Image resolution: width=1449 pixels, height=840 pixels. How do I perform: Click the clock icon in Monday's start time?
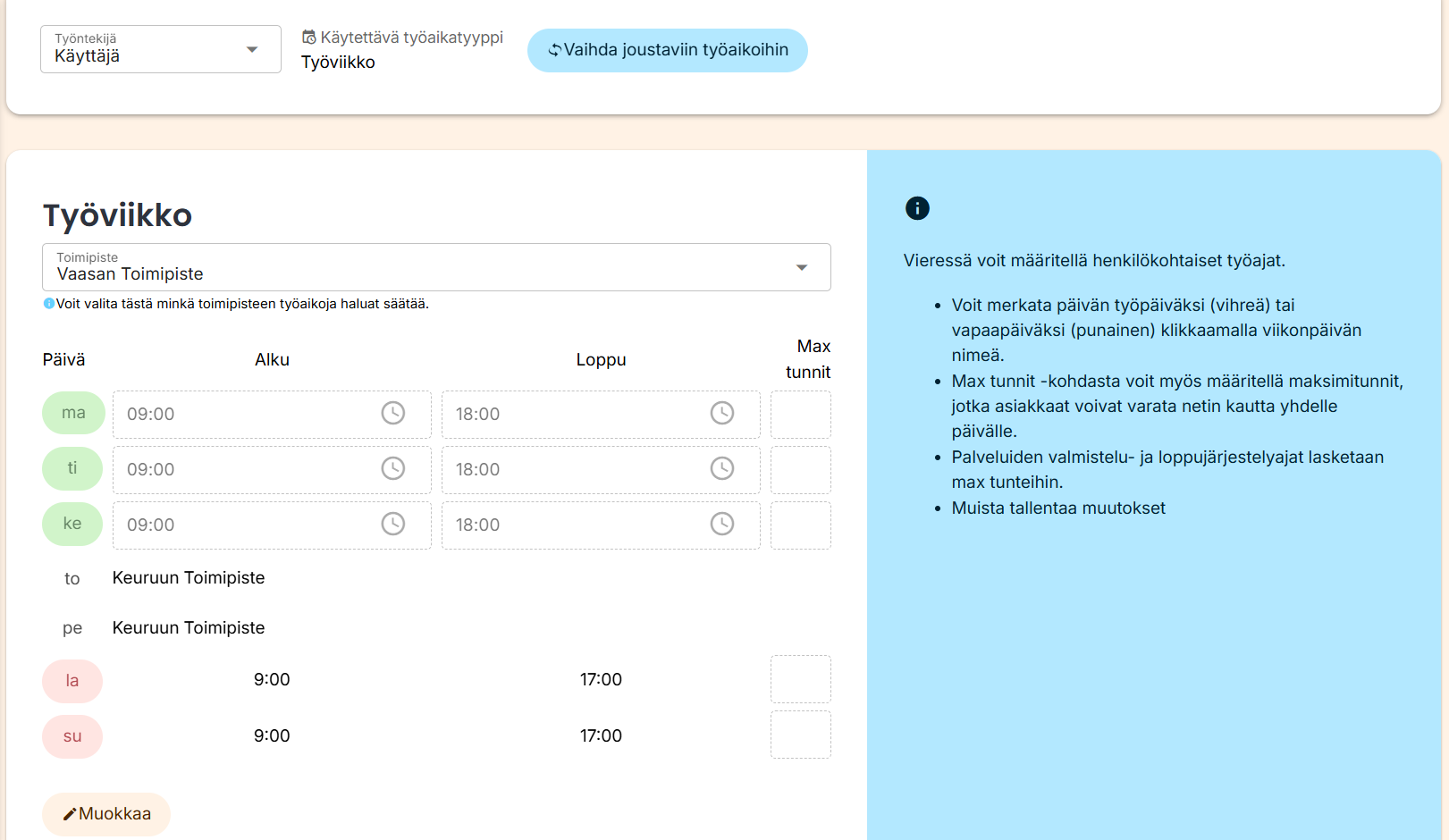(393, 413)
